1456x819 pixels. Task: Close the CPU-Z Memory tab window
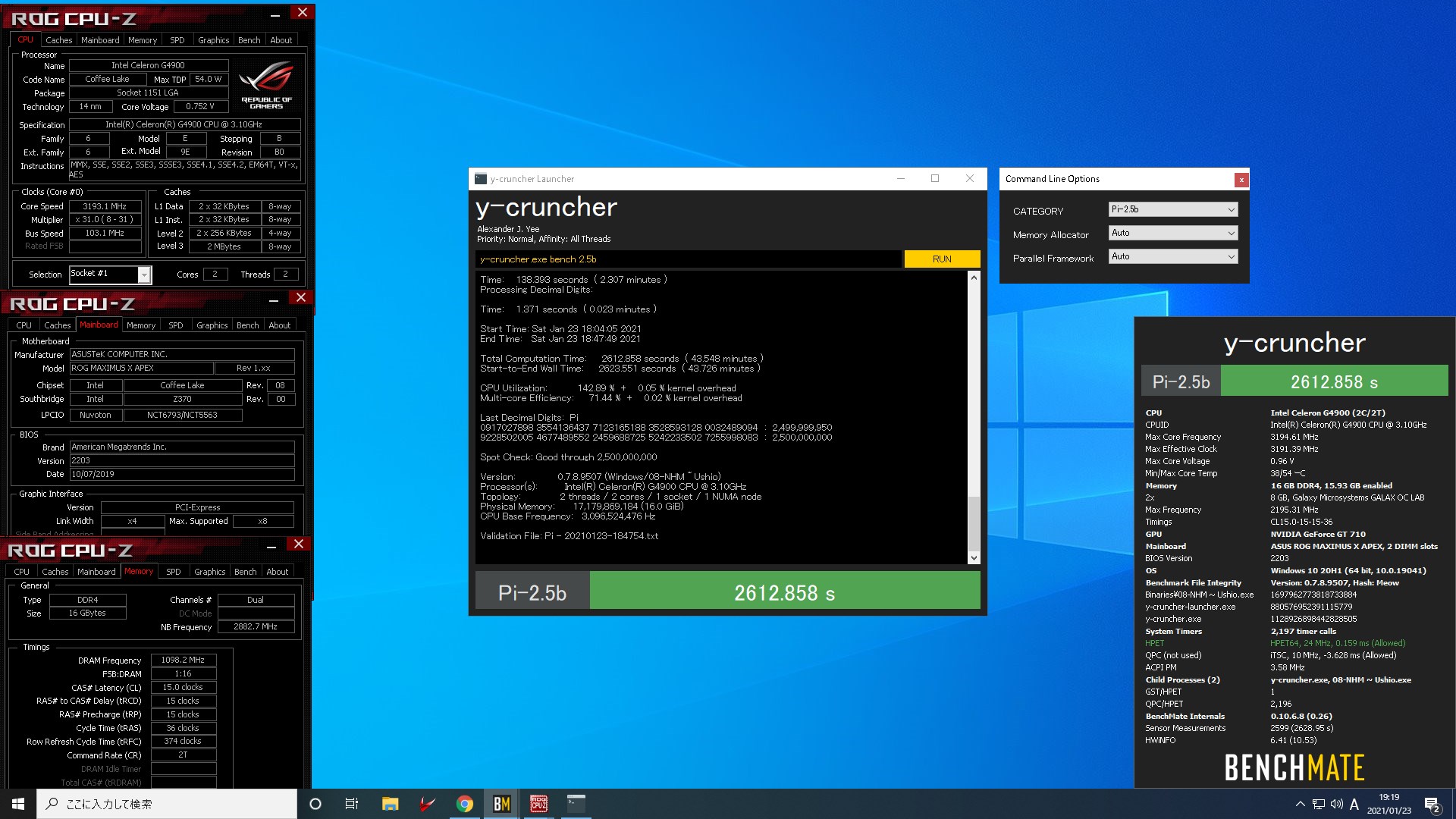pos(299,544)
